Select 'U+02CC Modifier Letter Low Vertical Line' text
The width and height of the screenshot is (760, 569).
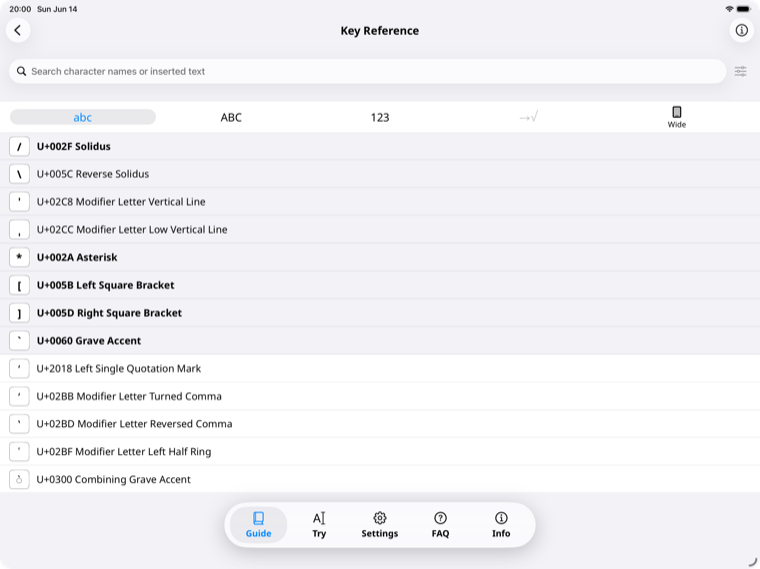132,230
